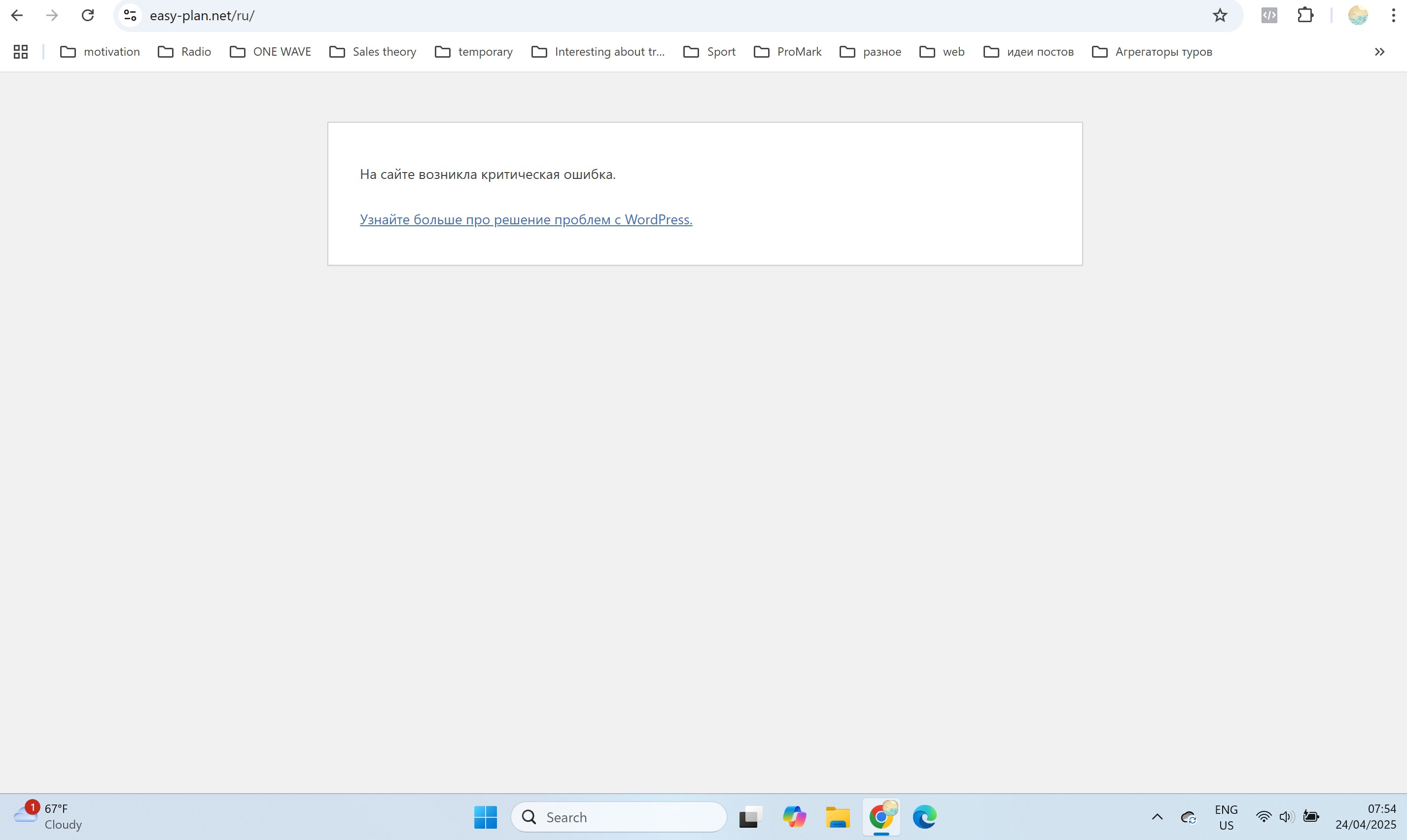Open the ONE WAVE bookmarks folder
Screen dimensions: 1407x840
pos(271,51)
